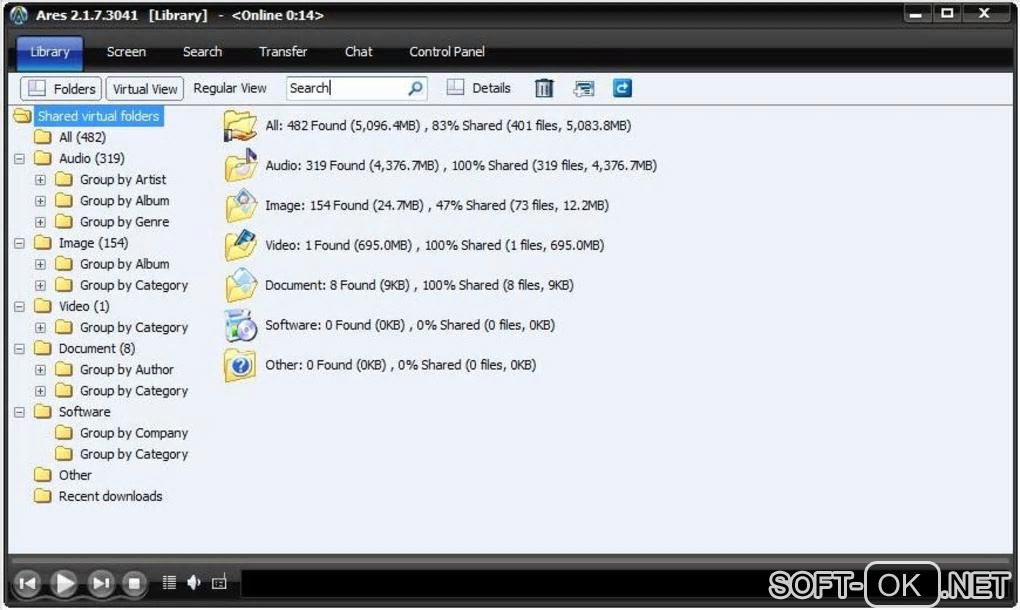This screenshot has width=1020, height=610.
Task: Click the Software summary disc icon
Action: tap(241, 325)
